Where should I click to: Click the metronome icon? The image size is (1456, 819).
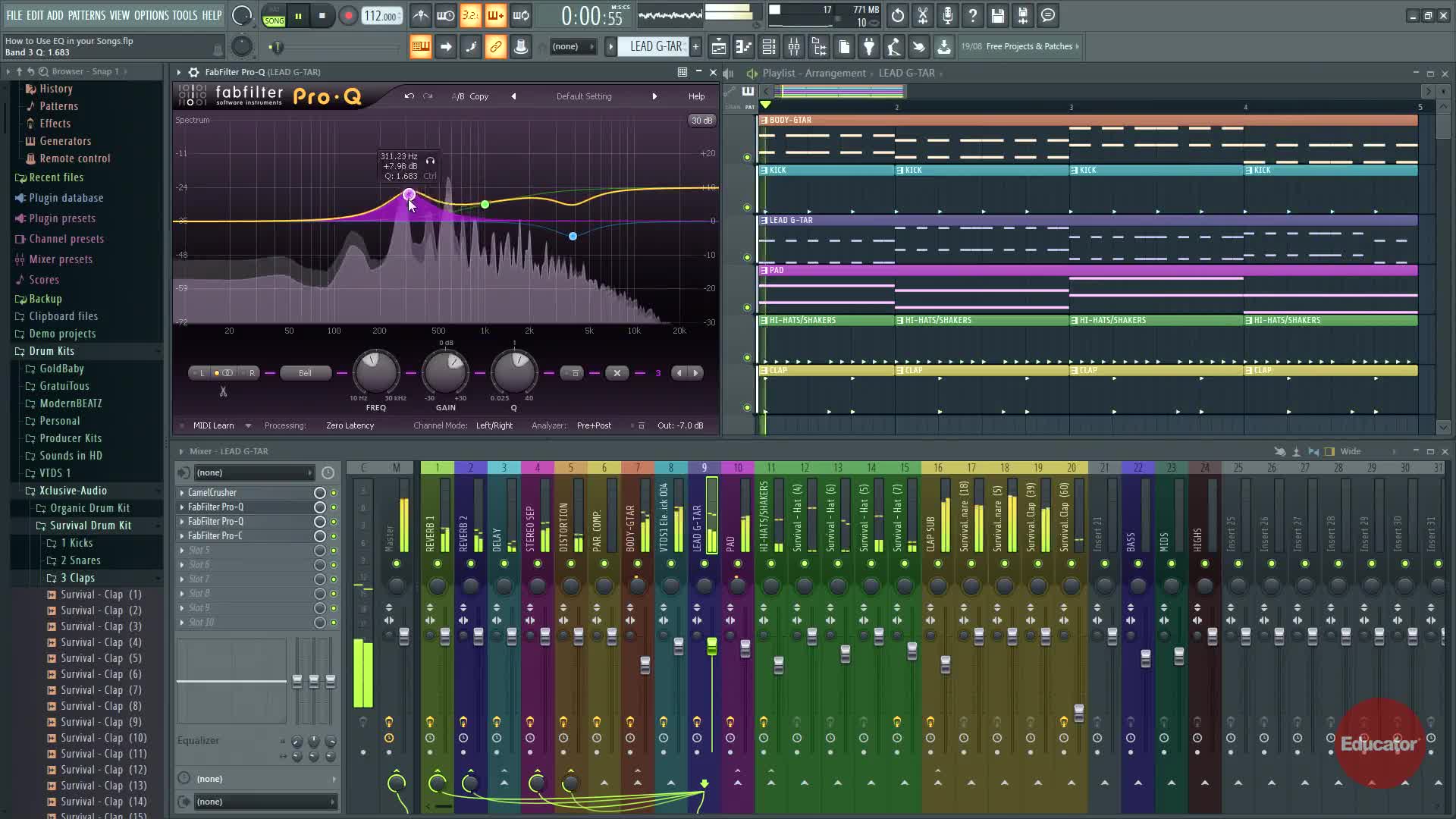point(421,15)
